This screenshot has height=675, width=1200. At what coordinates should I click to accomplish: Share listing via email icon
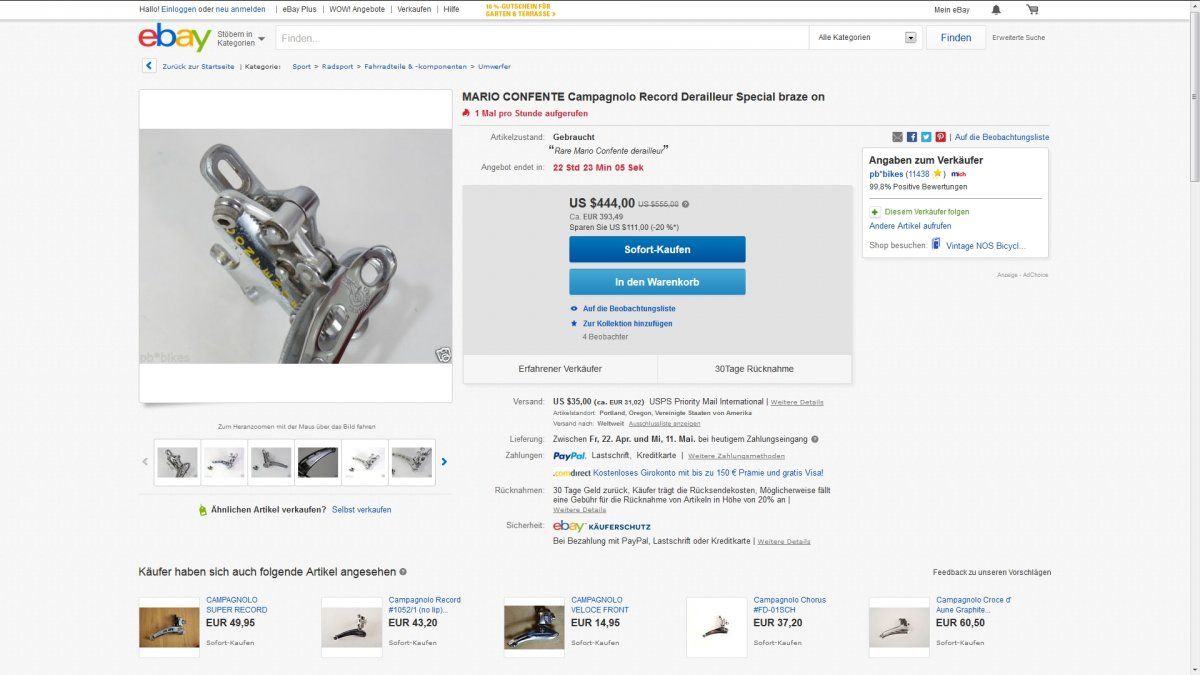click(897, 137)
